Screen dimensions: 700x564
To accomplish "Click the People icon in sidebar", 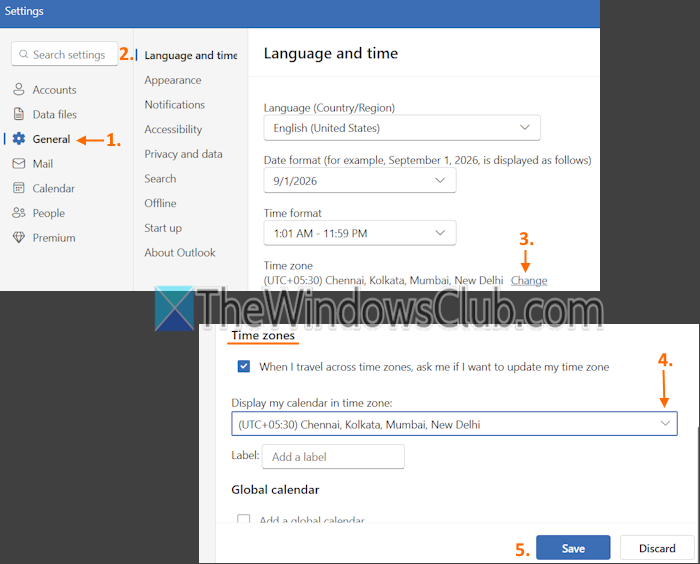I will (x=19, y=213).
